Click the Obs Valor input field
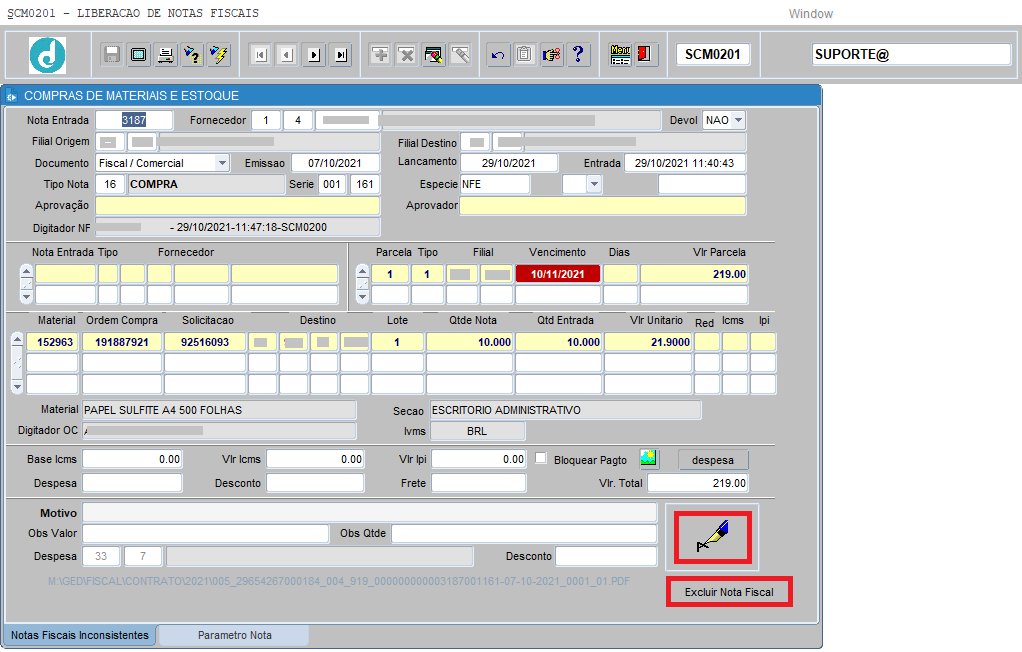Screen dimensions: 1022x652 [205, 533]
